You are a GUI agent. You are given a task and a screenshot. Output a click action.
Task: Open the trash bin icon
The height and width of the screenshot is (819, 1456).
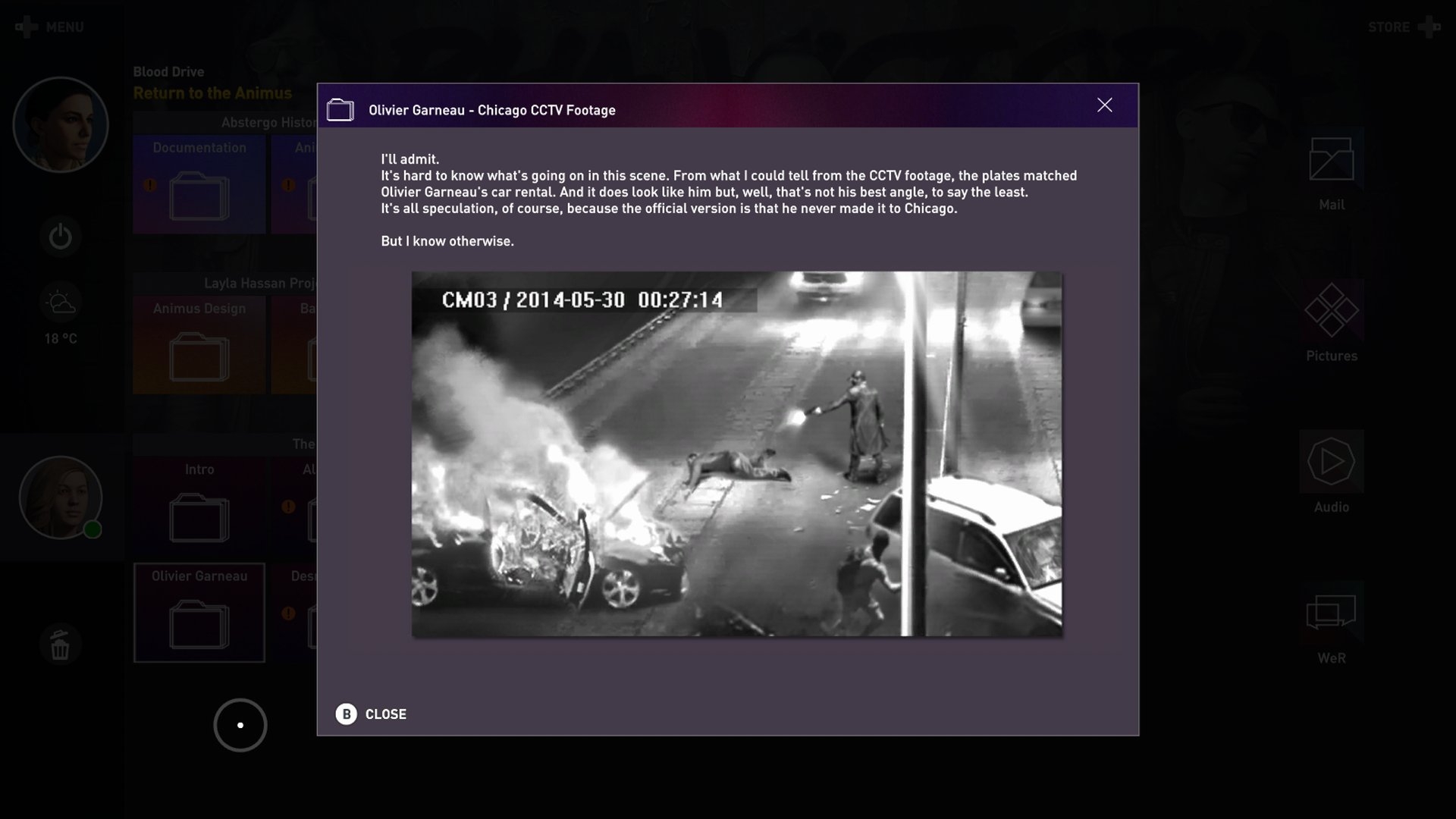(61, 645)
